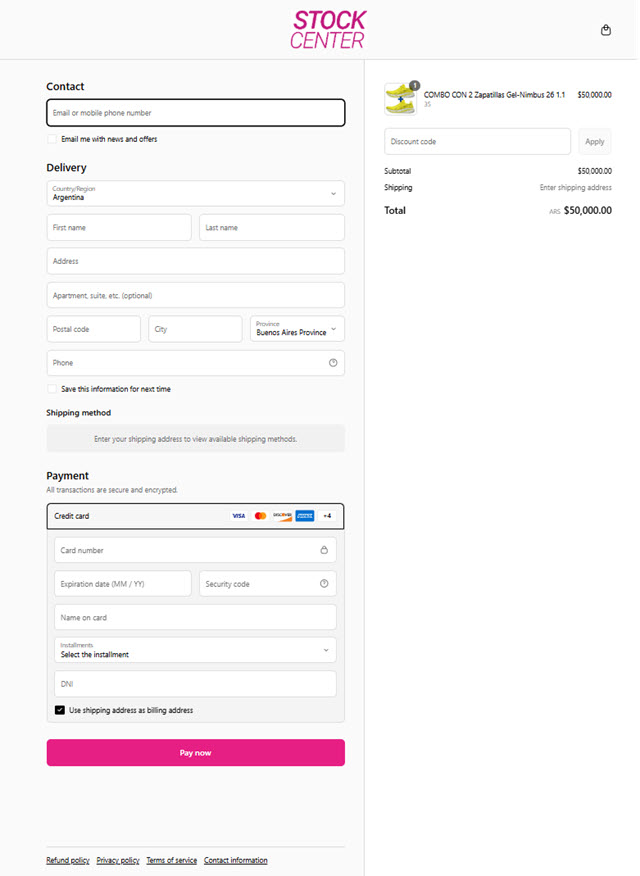
Task: Click the Phone field help icon
Action: tap(333, 363)
